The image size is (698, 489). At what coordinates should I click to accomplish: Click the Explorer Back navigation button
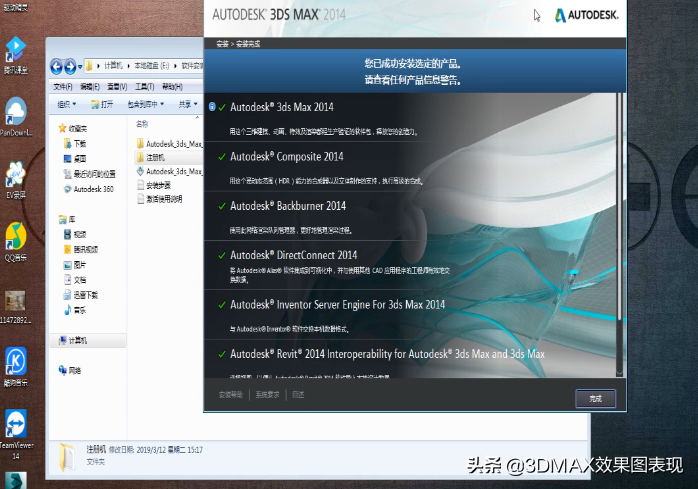tap(57, 67)
